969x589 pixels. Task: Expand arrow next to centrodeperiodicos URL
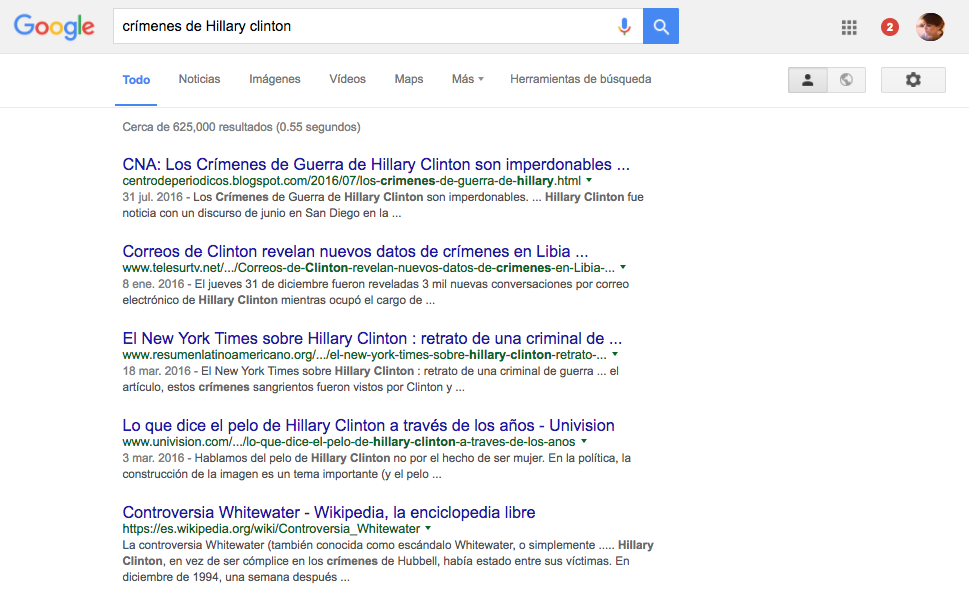589,180
